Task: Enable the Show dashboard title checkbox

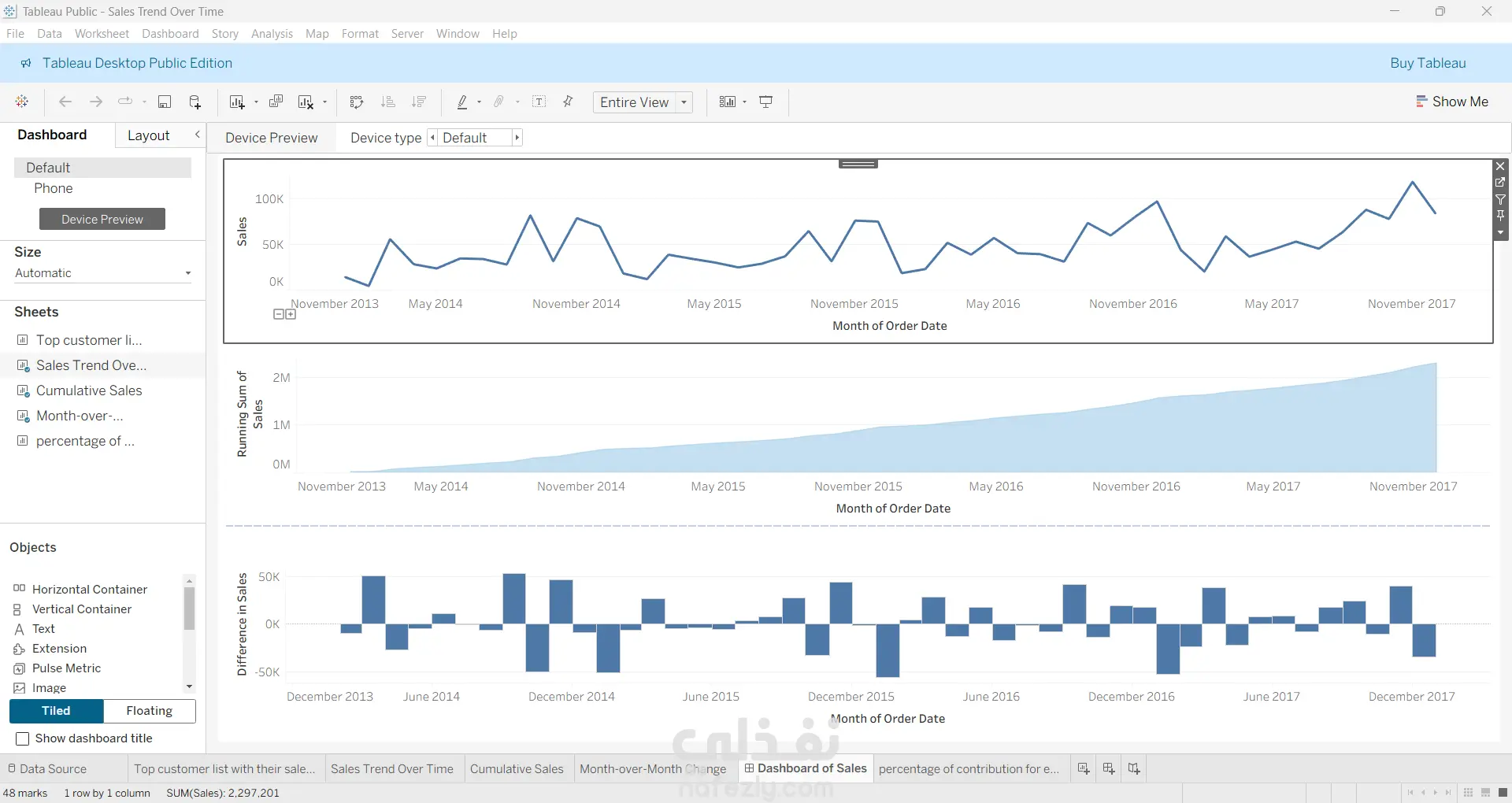Action: [x=23, y=738]
